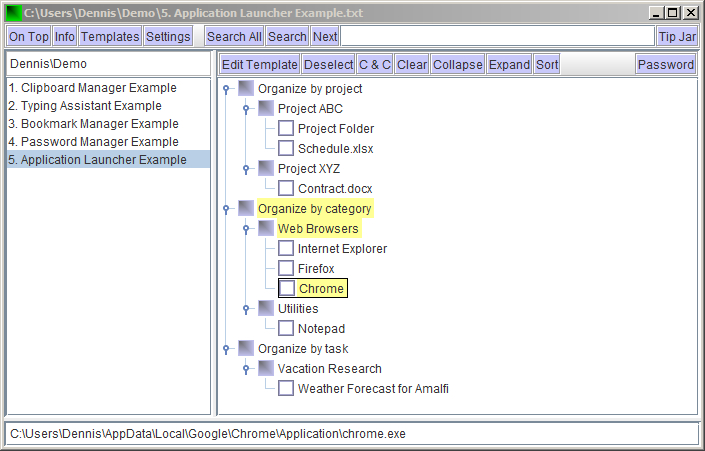Open 2. Typing Assistant Example template
This screenshot has height=451, width=705.
point(108,106)
